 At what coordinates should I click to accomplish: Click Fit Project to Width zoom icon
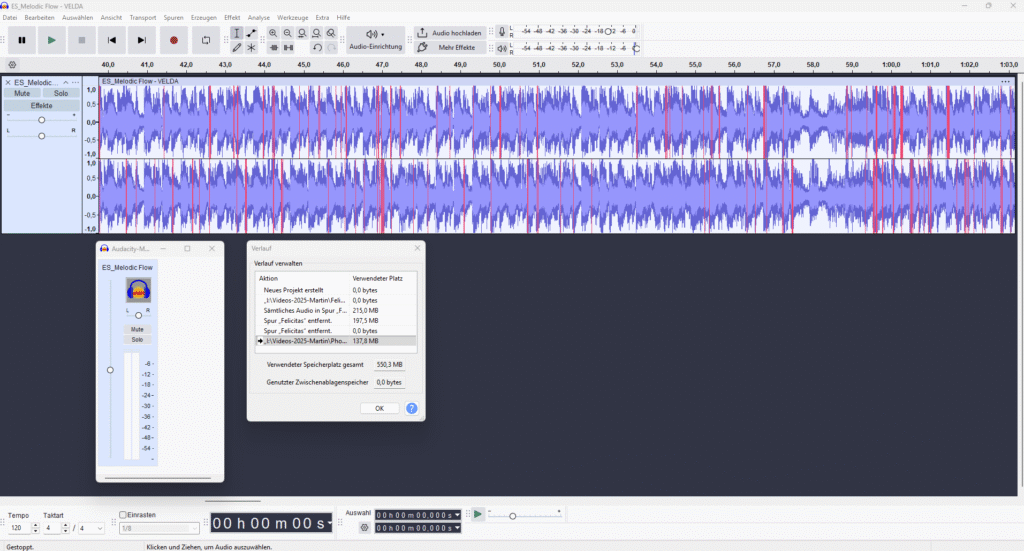[x=316, y=33]
